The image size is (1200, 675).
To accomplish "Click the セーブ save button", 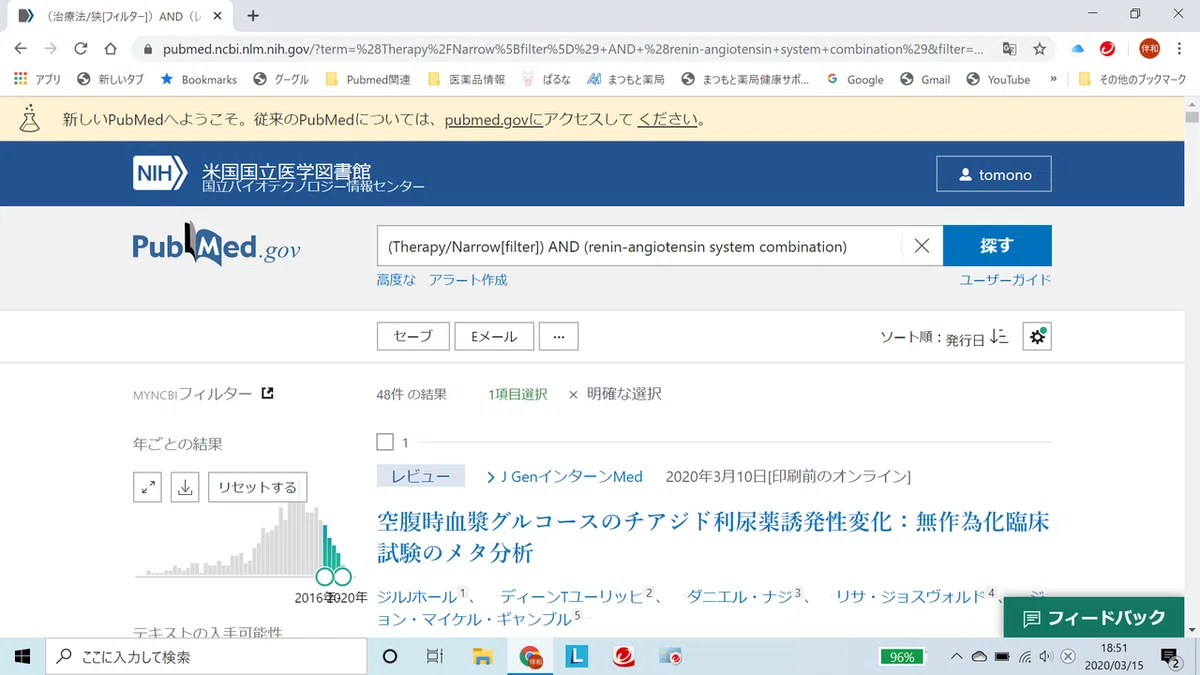I will pos(413,337).
